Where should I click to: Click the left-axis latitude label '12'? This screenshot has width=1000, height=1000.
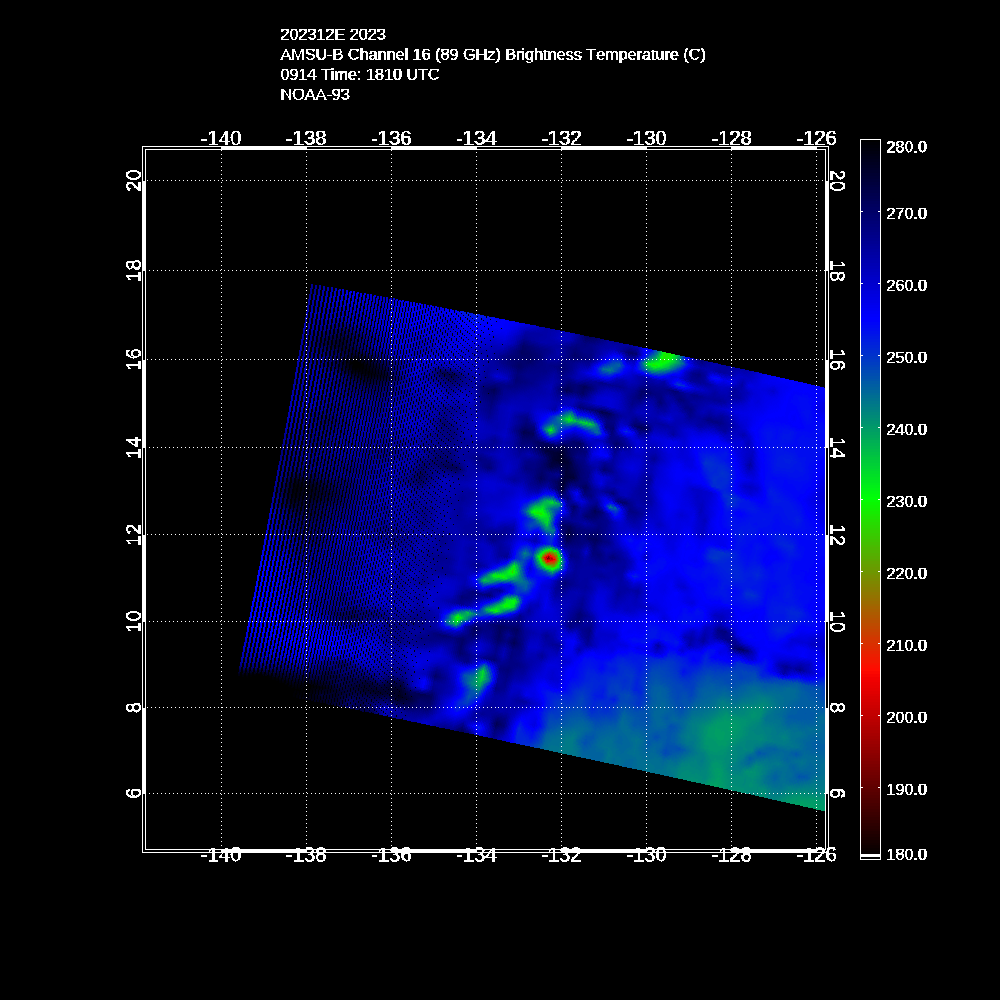(x=134, y=535)
